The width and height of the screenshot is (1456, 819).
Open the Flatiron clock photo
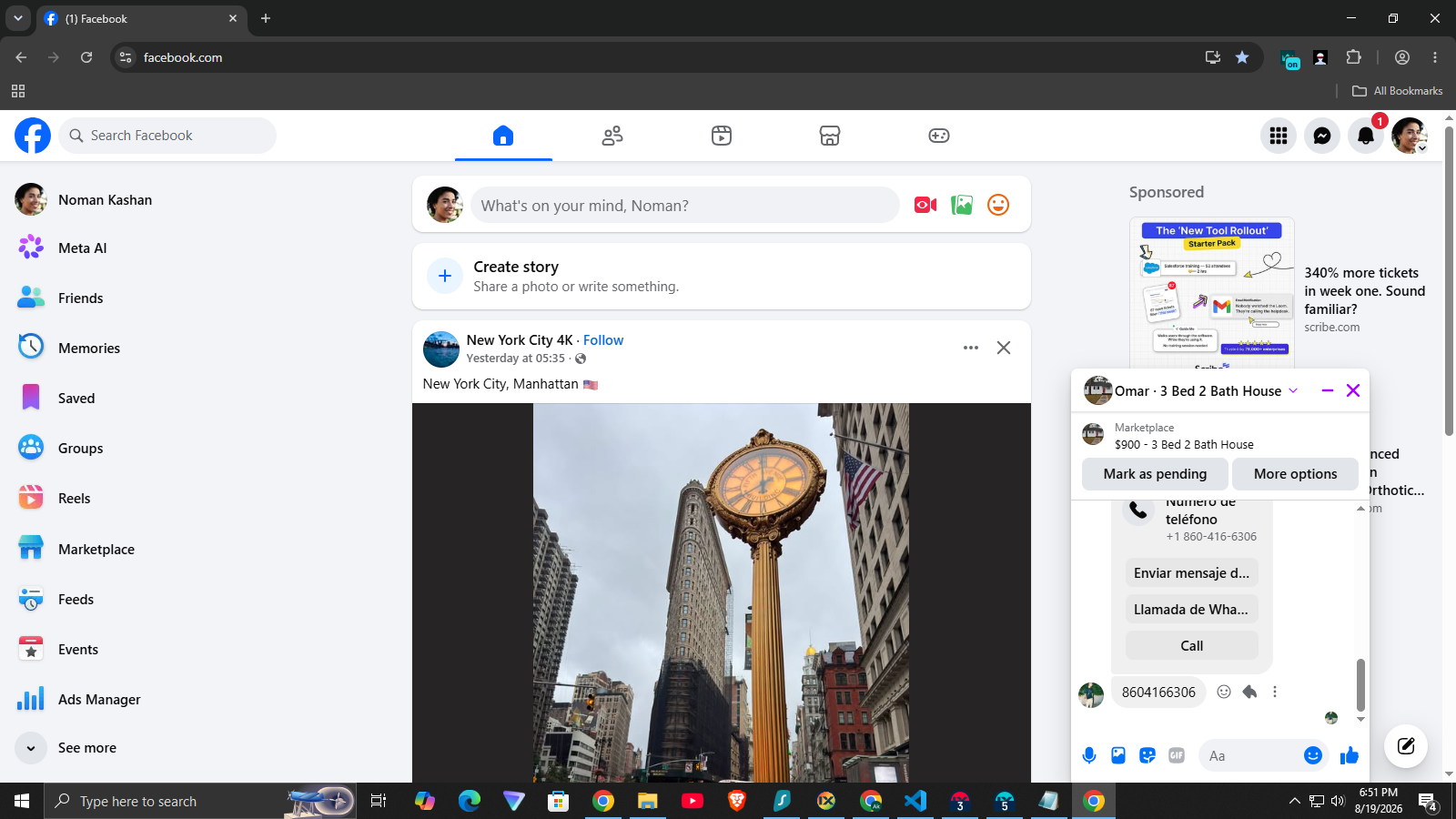(x=721, y=592)
